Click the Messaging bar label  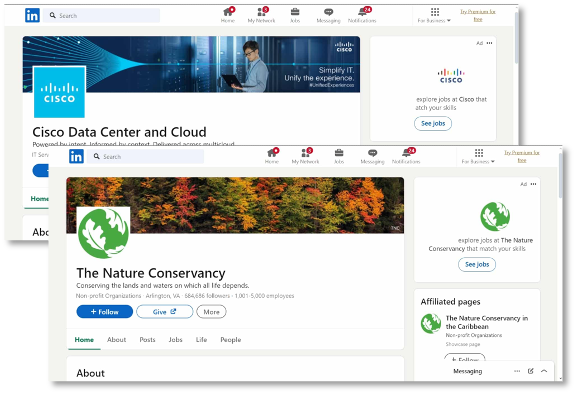coord(468,371)
